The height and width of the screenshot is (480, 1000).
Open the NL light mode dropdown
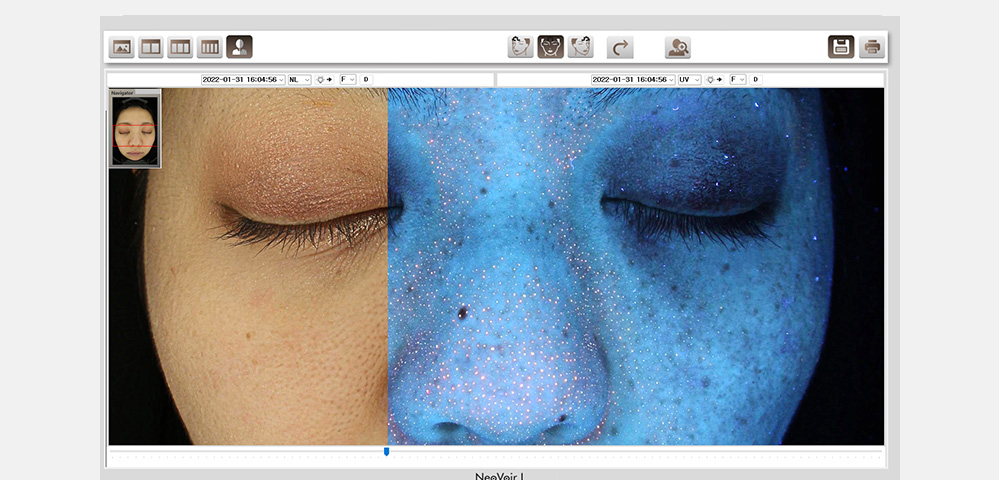(x=299, y=79)
